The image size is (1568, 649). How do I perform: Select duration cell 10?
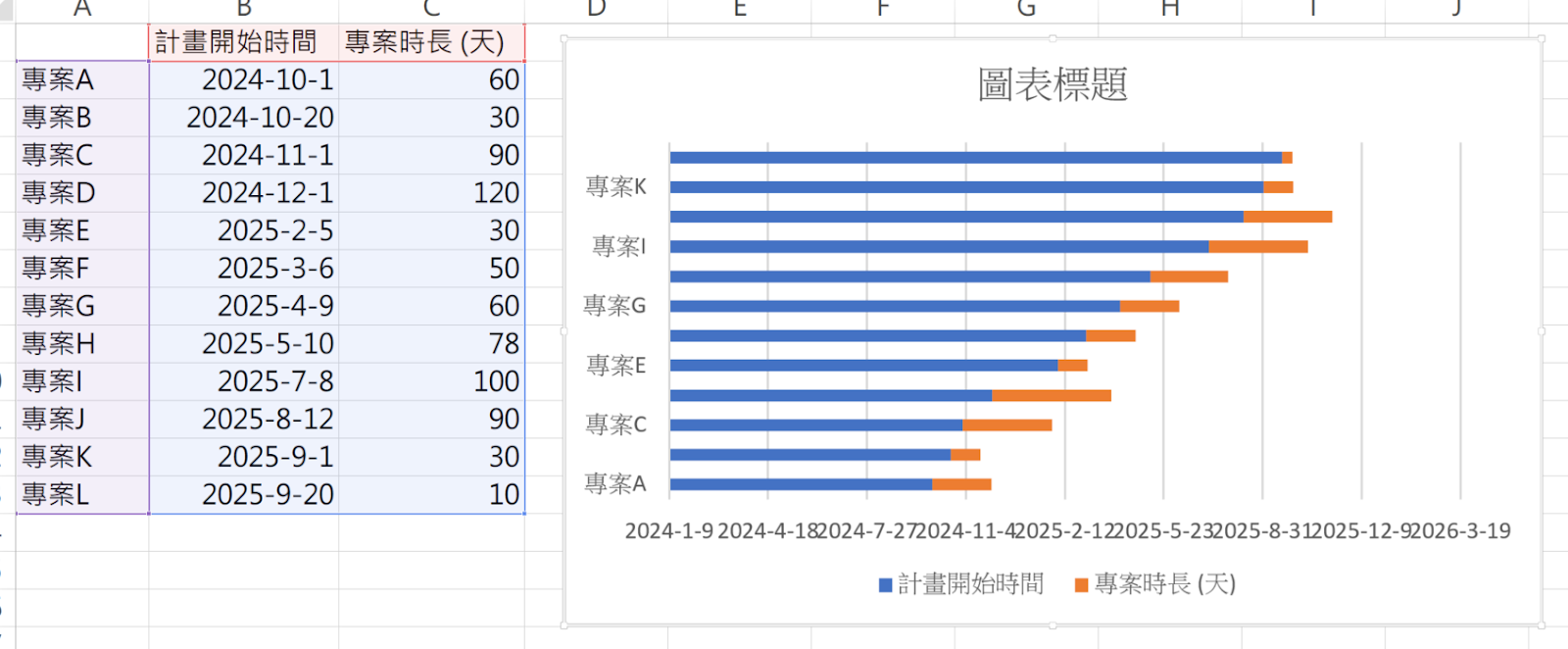pyautogui.click(x=432, y=495)
